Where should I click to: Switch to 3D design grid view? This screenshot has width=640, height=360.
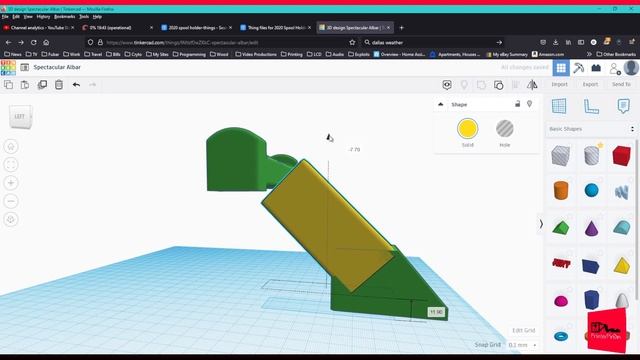561,68
